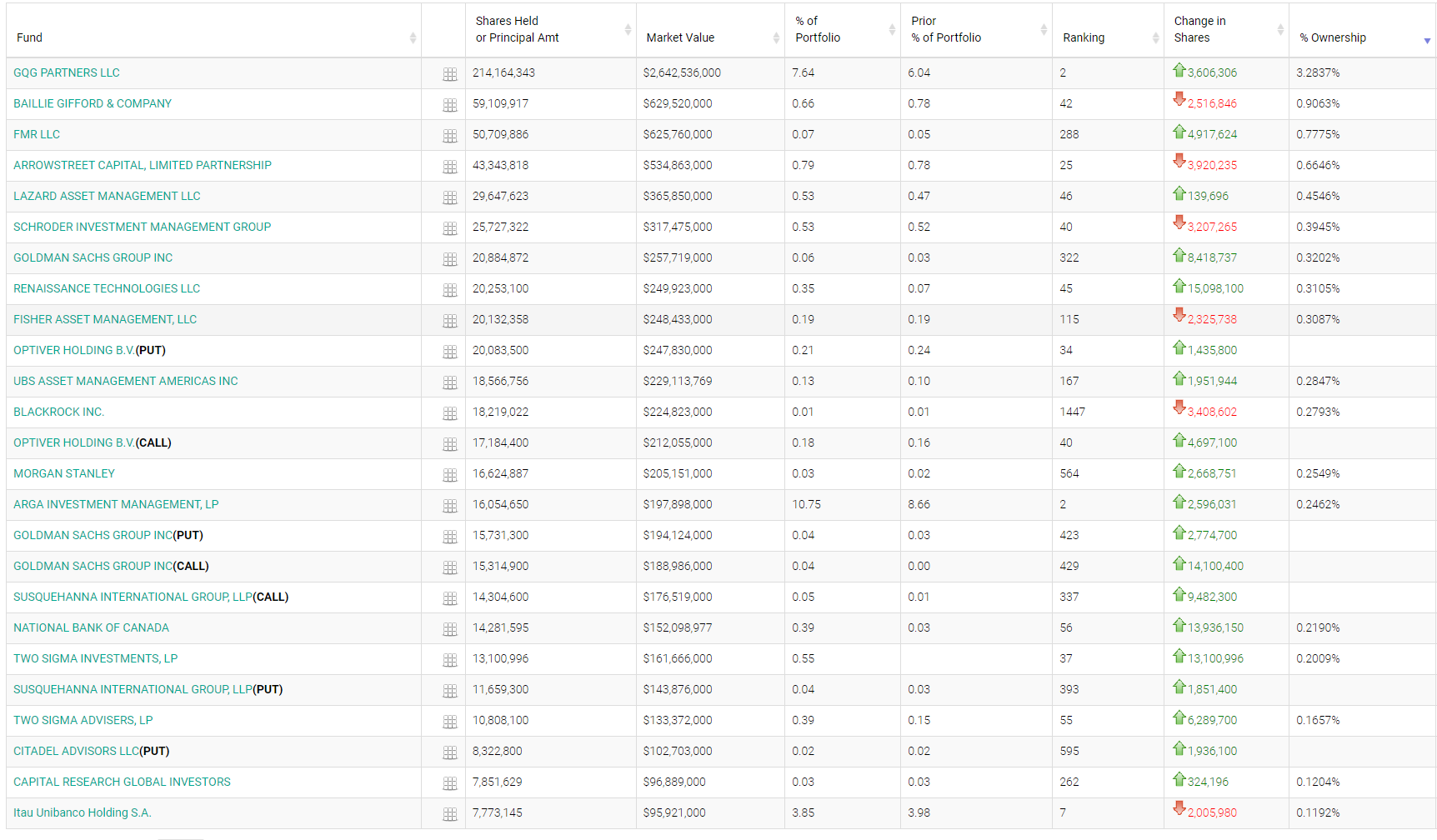View TWO SIGMA ADVISERS, LP fund

coord(83,720)
